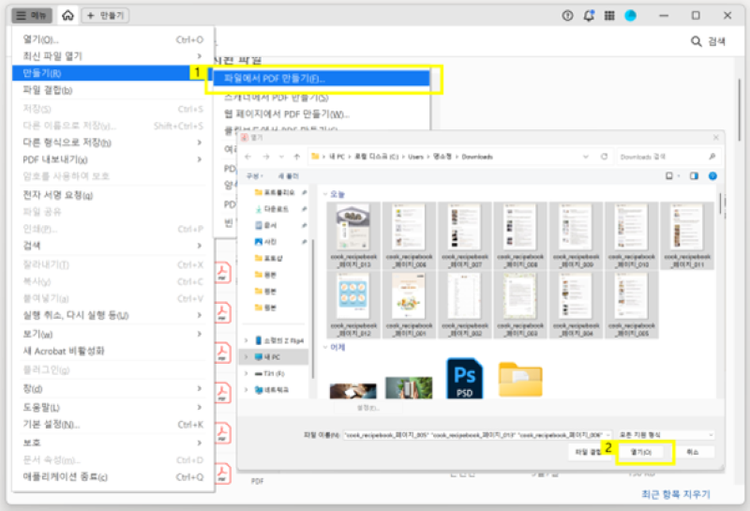Open the address bar history dropdown

click(x=585, y=156)
